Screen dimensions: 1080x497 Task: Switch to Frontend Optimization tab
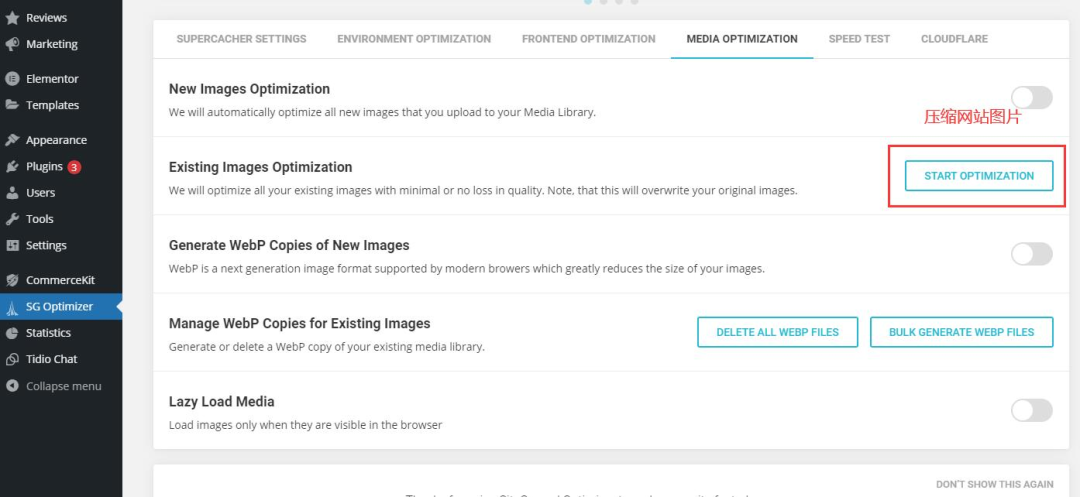pos(588,39)
